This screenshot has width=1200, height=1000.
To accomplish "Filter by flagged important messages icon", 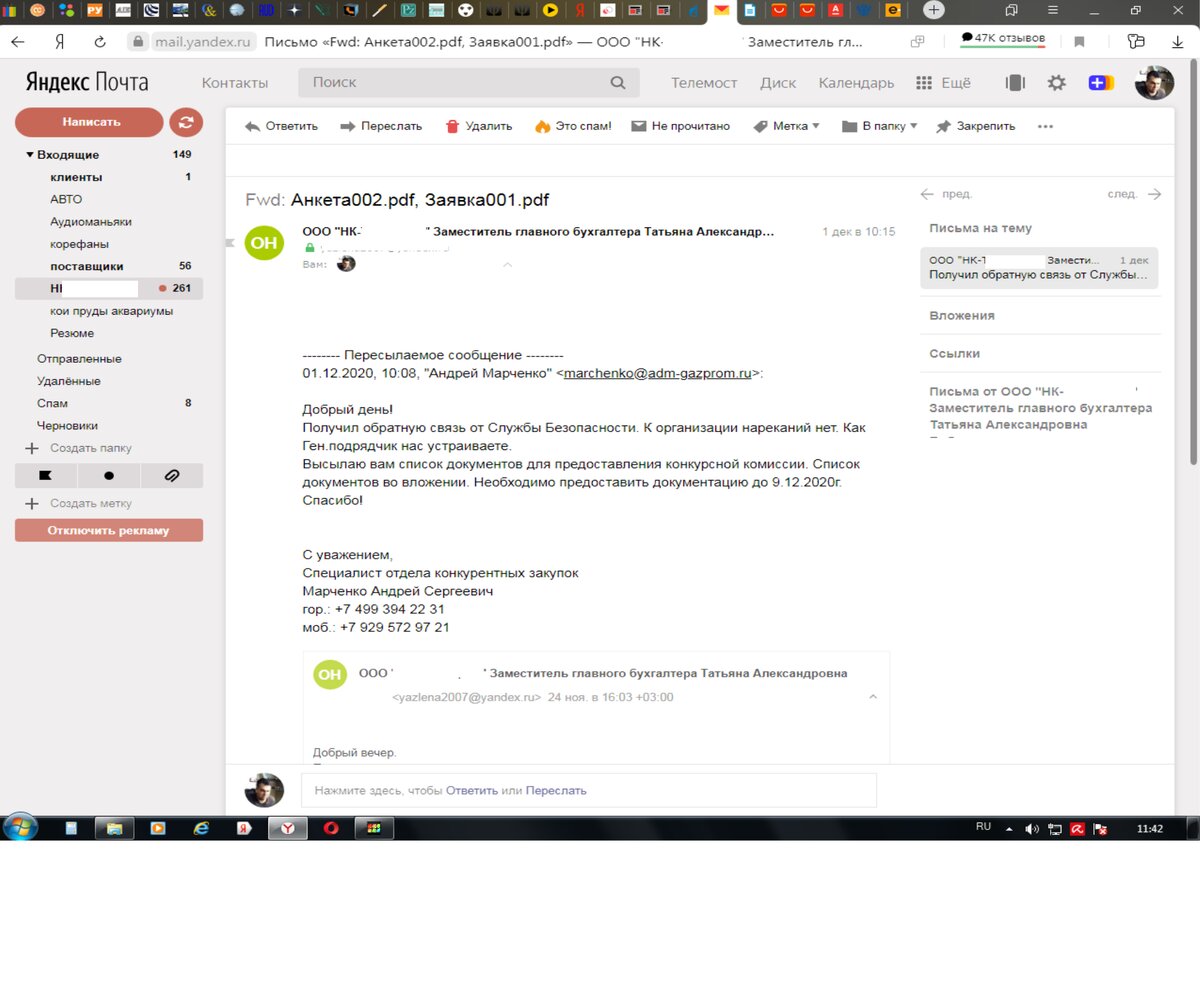I will [x=45, y=476].
